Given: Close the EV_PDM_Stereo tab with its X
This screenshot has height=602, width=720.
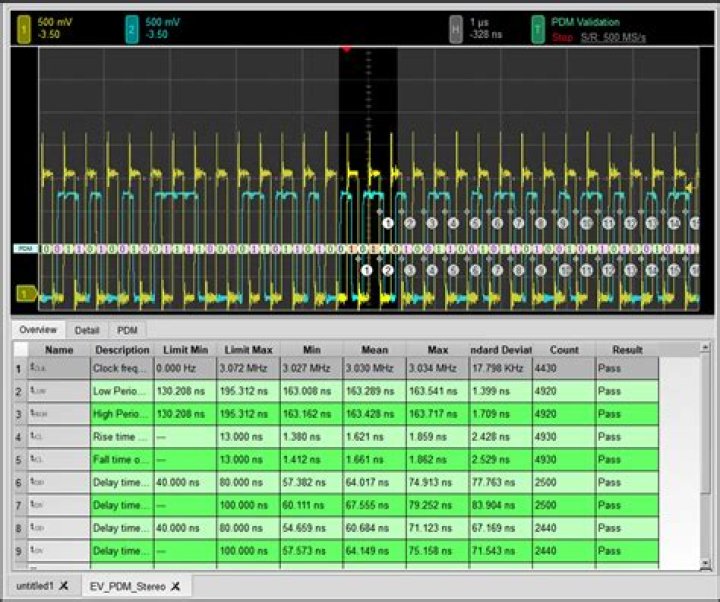Looking at the screenshot, I should click(175, 586).
